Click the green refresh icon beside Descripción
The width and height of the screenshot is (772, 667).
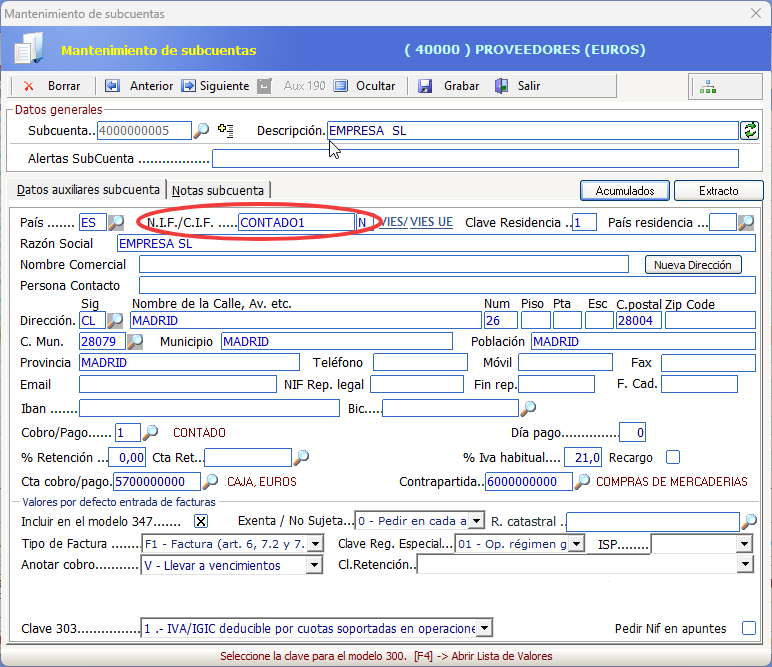[749, 130]
